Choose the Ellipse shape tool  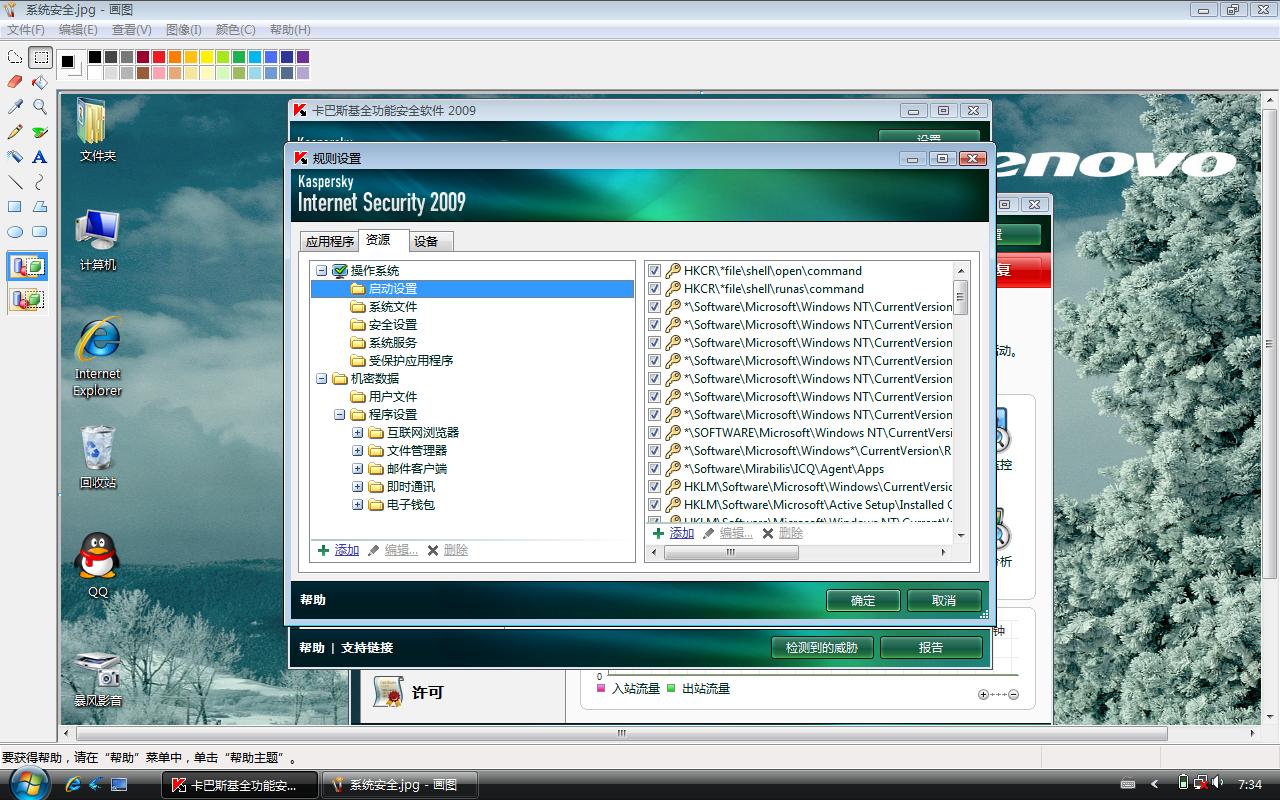(x=15, y=232)
